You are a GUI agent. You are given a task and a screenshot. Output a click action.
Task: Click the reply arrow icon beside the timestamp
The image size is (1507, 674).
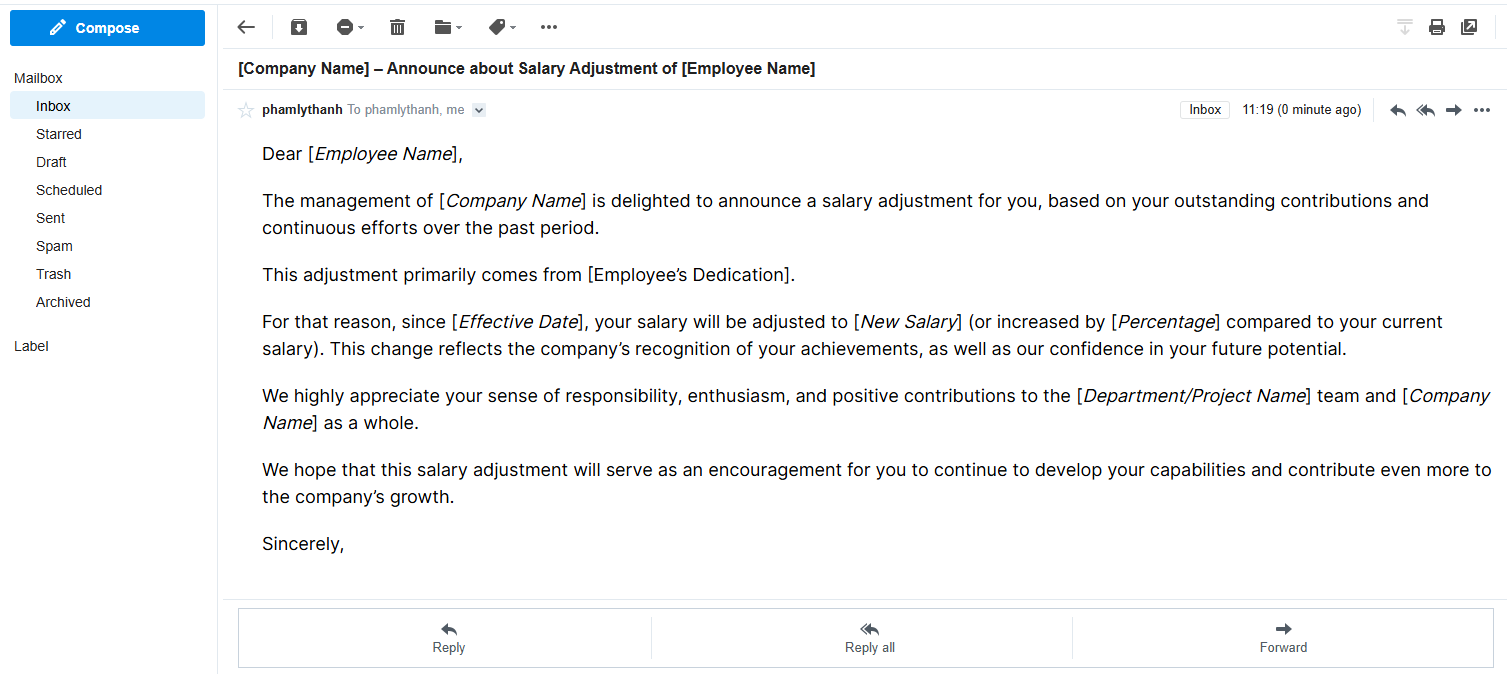click(x=1398, y=110)
